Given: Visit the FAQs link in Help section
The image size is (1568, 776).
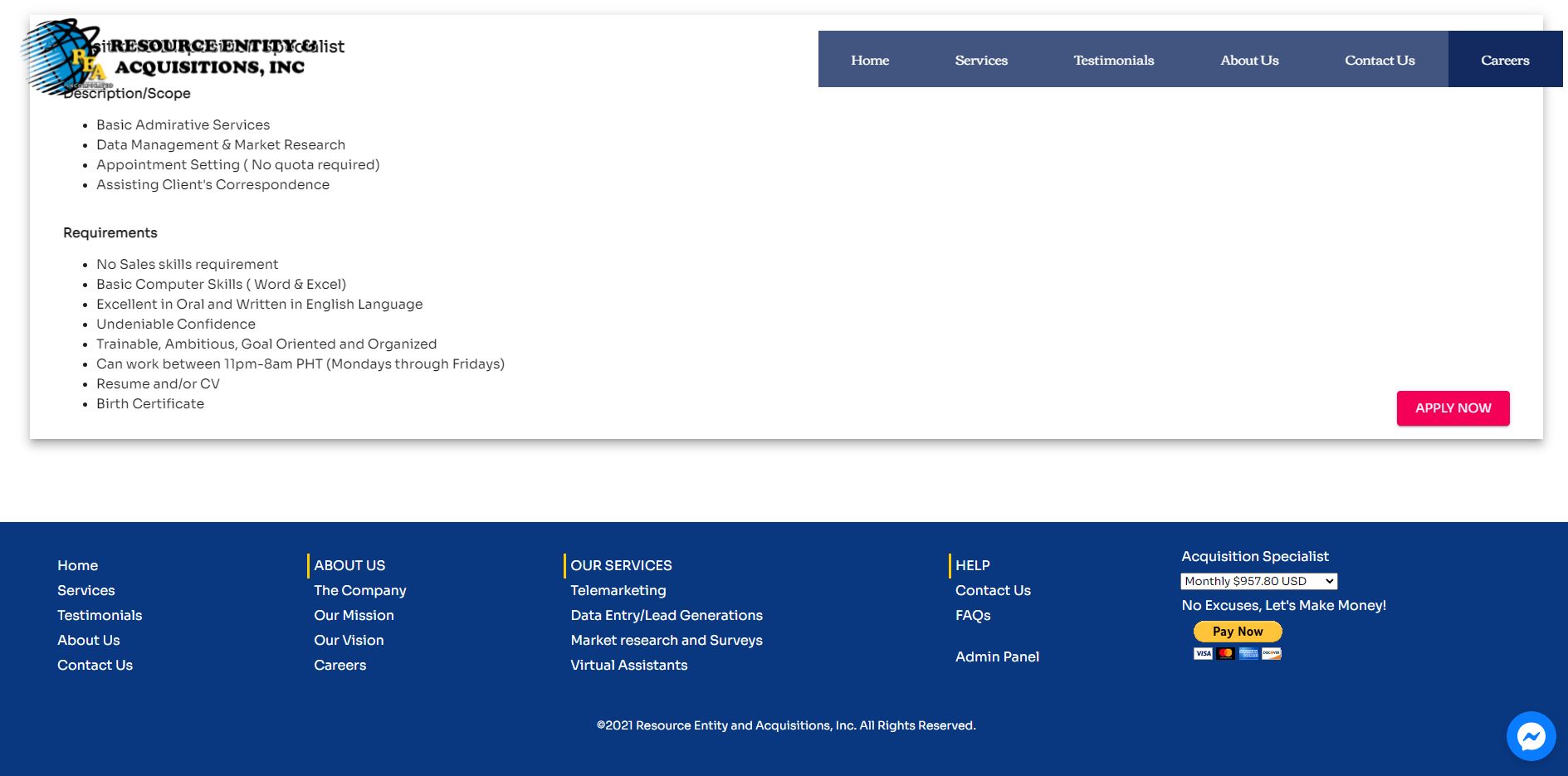Looking at the screenshot, I should [973, 615].
